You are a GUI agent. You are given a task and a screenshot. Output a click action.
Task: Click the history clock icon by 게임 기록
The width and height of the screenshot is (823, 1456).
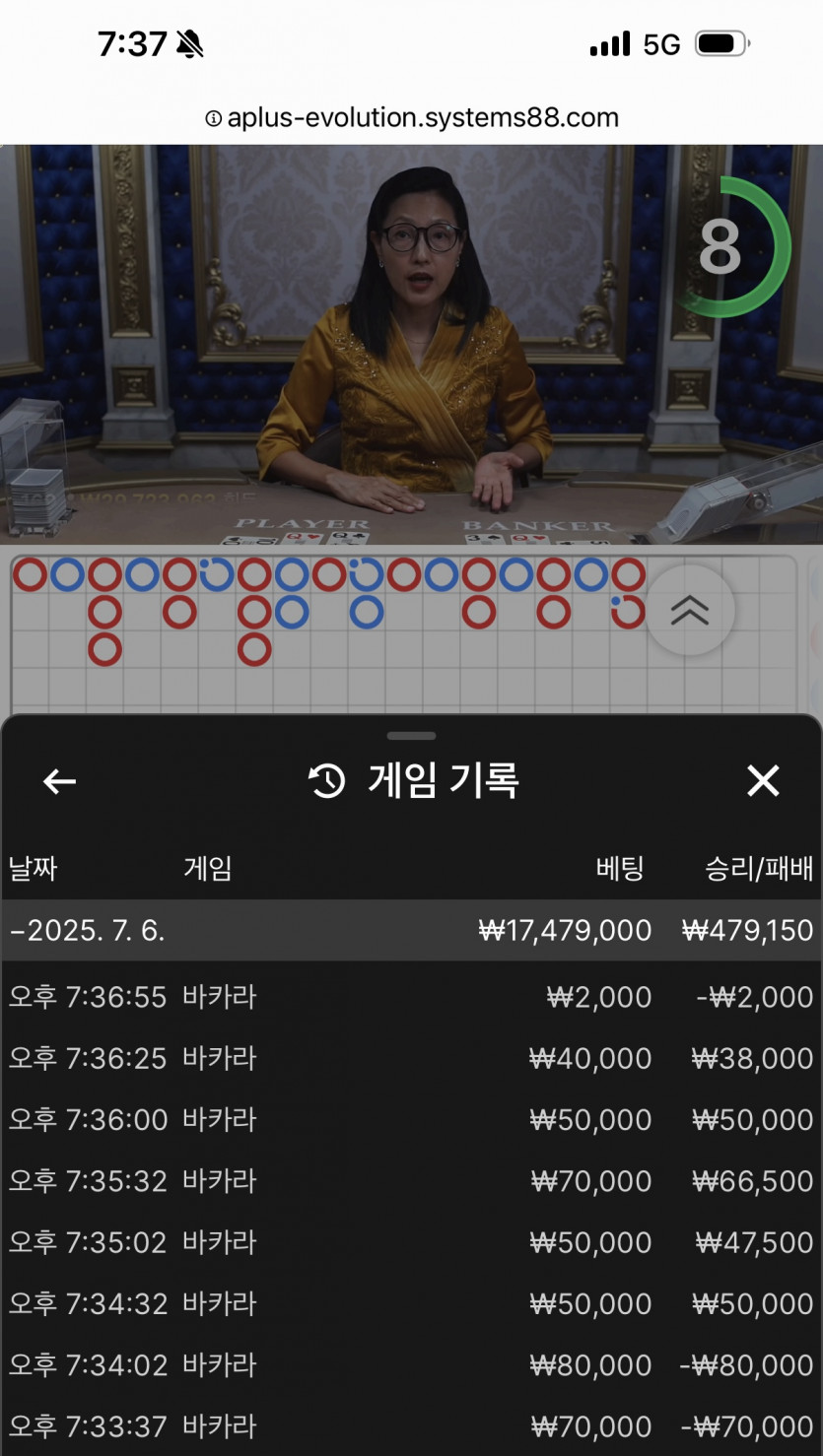coord(327,782)
